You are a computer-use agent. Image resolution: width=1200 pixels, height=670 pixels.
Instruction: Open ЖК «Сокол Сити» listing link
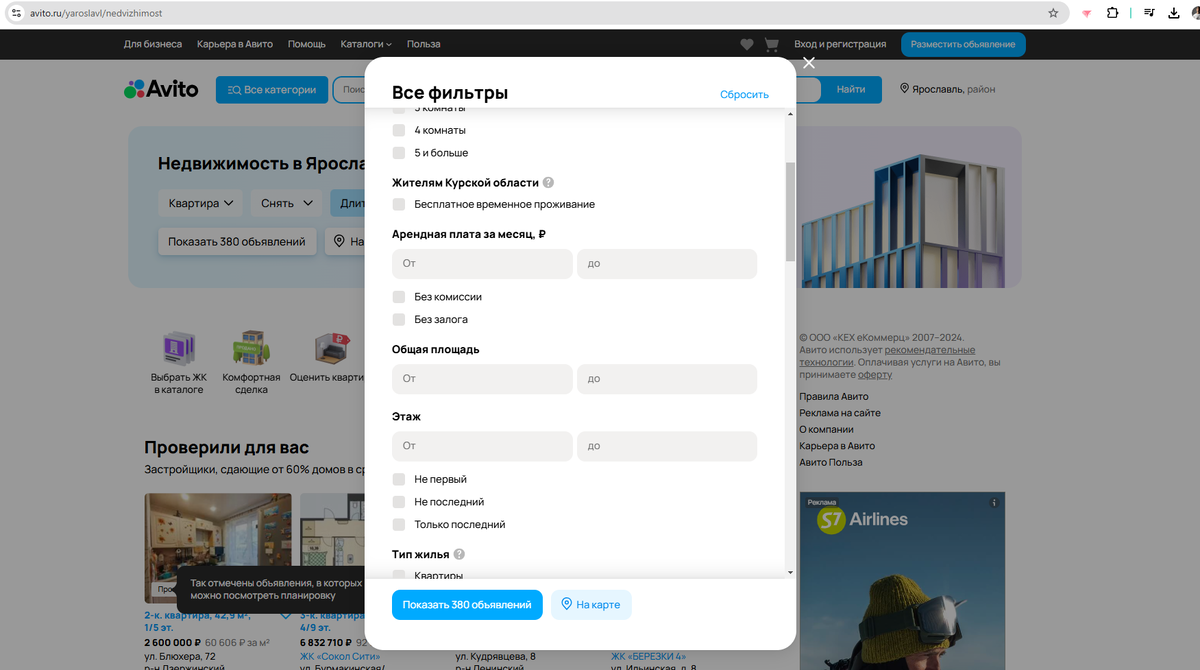[339, 656]
